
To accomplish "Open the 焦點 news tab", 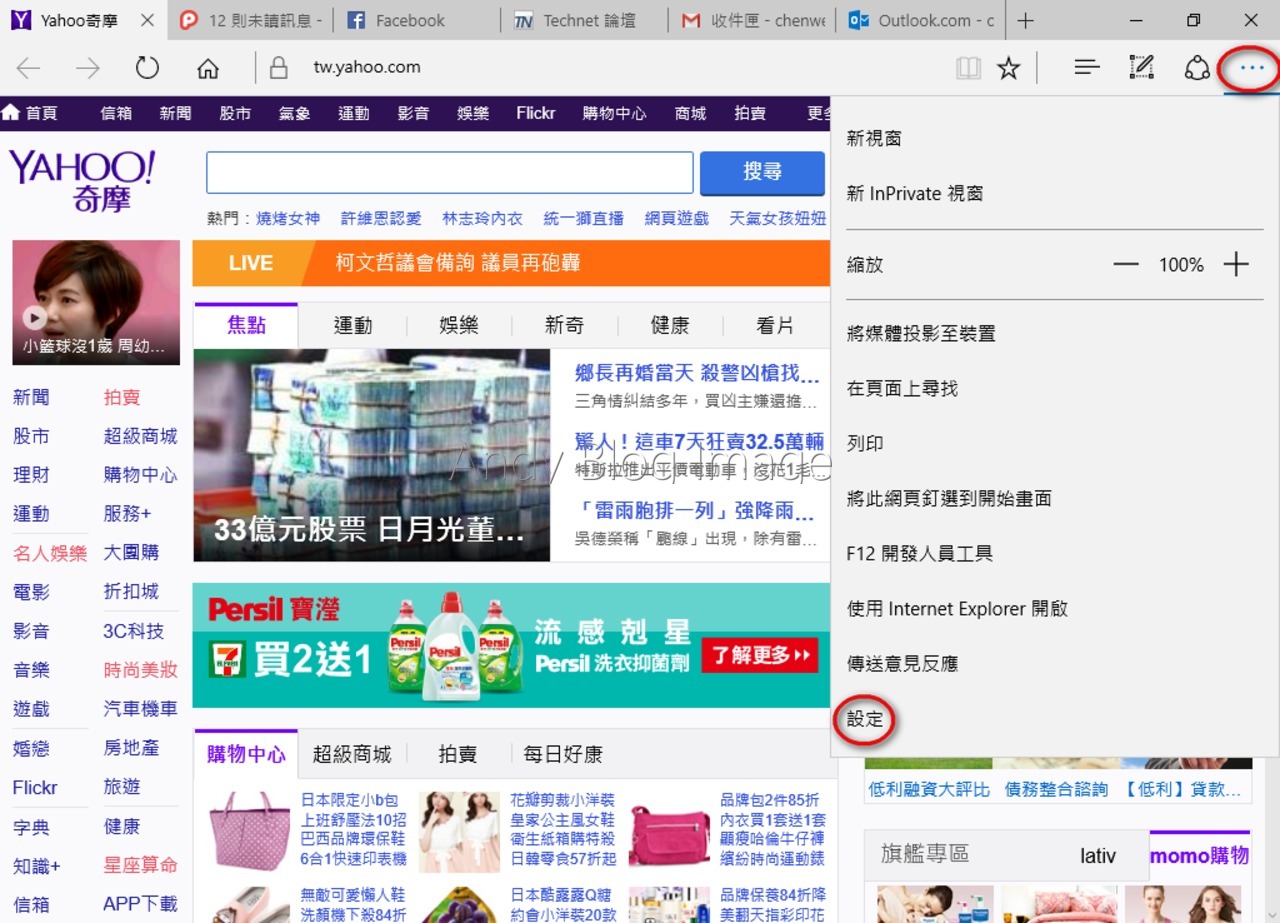I will pos(246,325).
